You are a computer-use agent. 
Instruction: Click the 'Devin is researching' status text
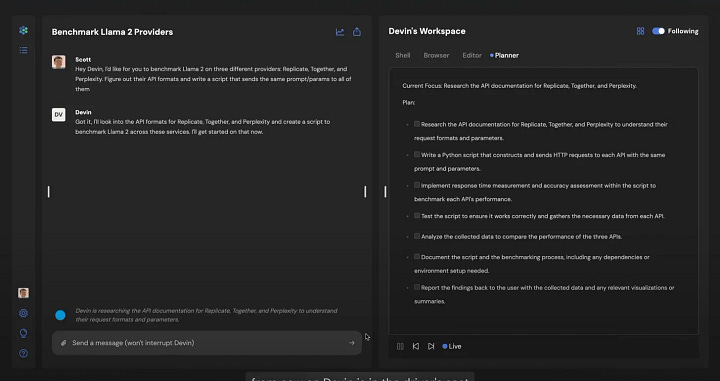pos(207,315)
